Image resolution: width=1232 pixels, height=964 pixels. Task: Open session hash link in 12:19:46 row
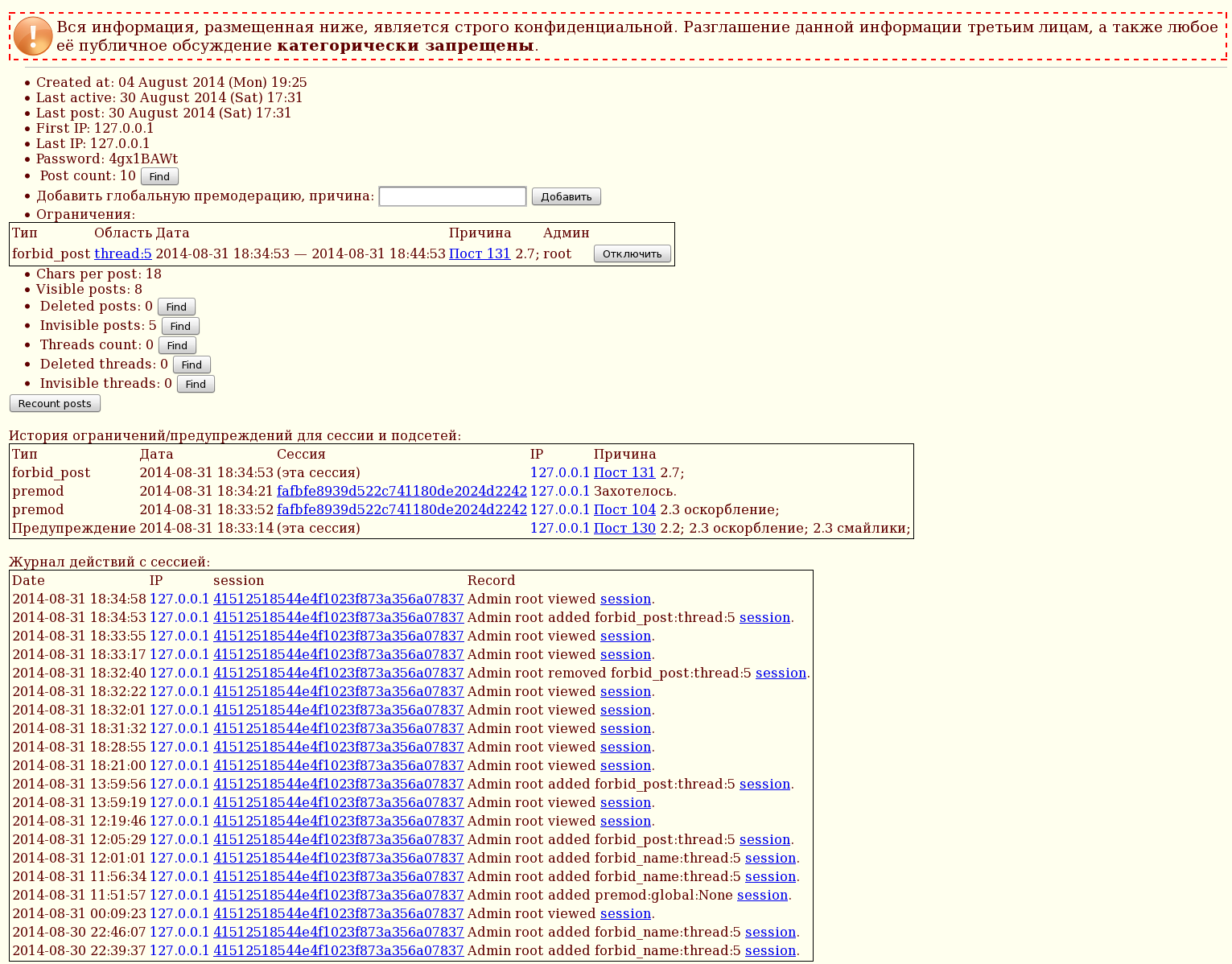(x=339, y=821)
